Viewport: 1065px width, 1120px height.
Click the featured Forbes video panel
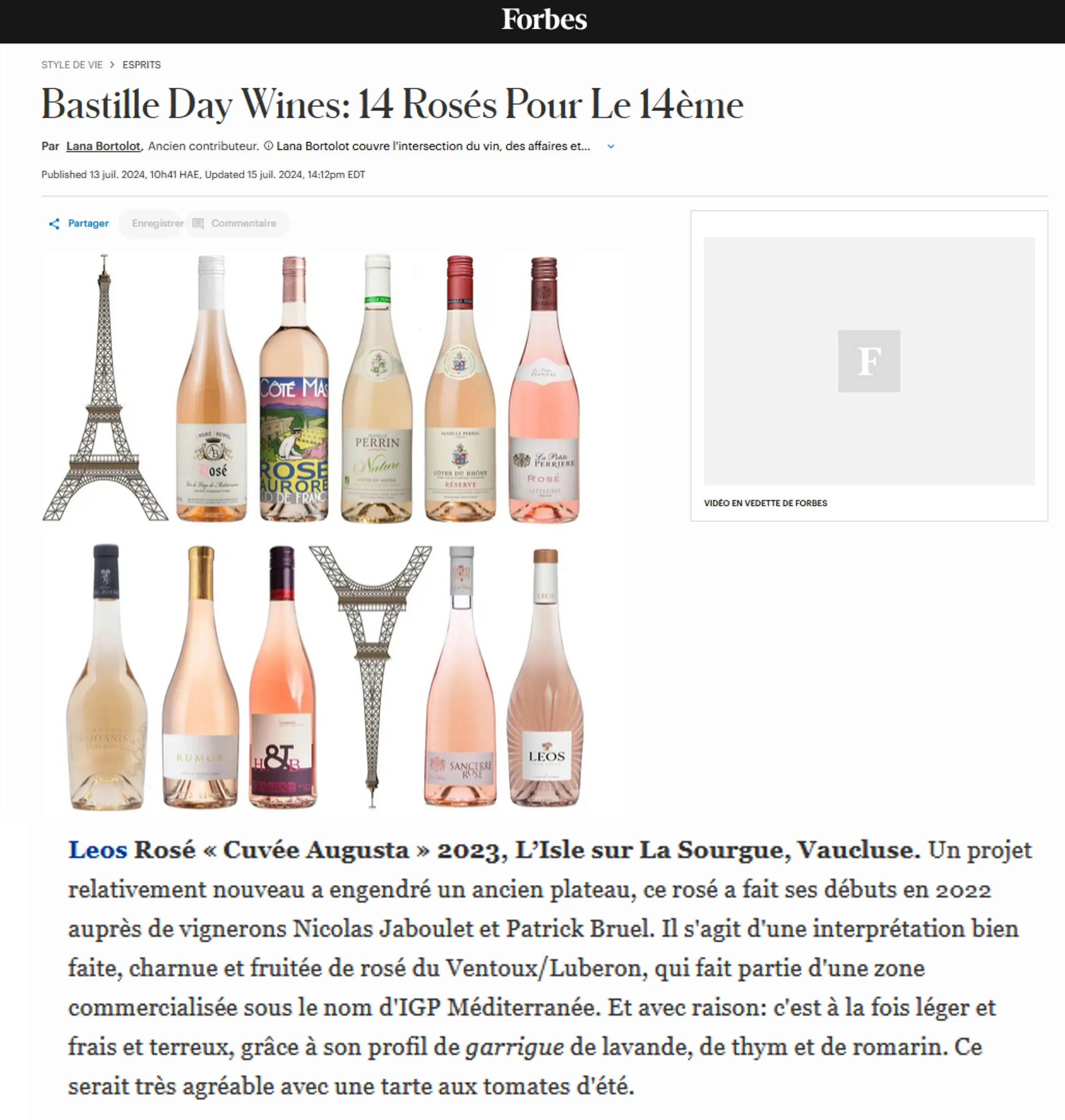[x=868, y=366]
